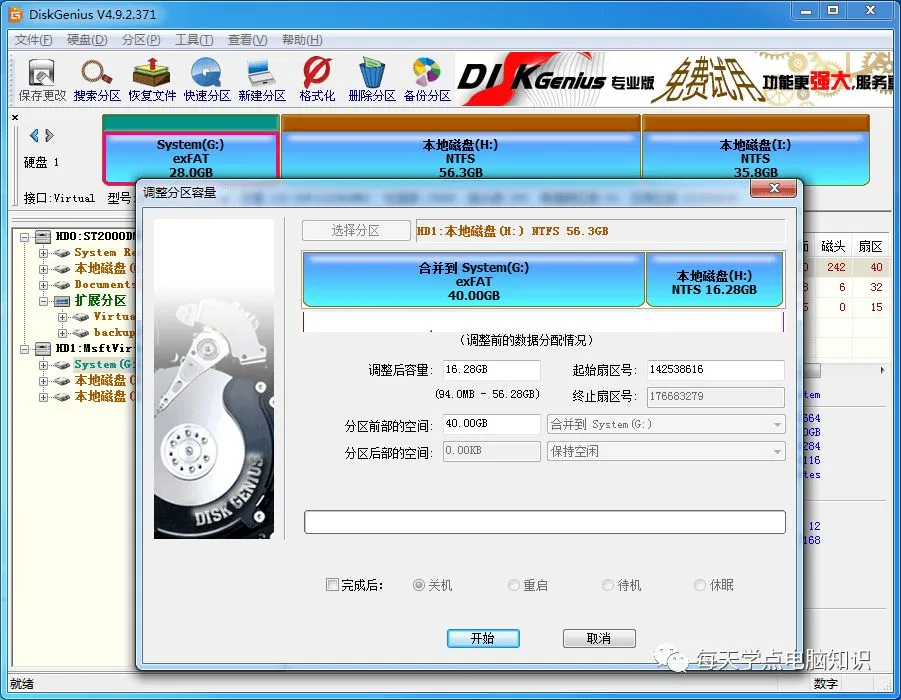Click the 数字 status bar indicator
Viewport: 901px width, 700px height.
(825, 684)
